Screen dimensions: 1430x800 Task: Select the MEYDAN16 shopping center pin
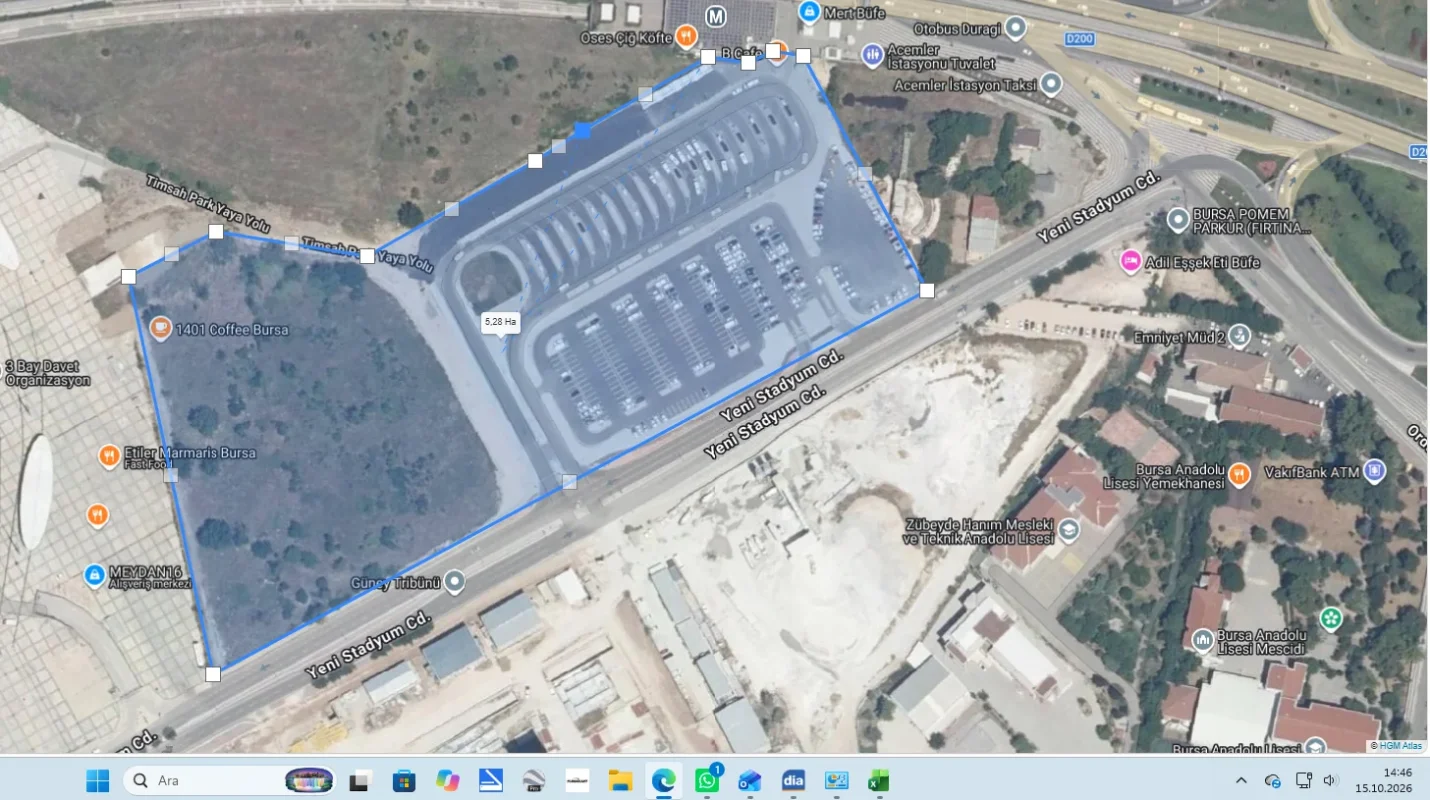click(94, 575)
